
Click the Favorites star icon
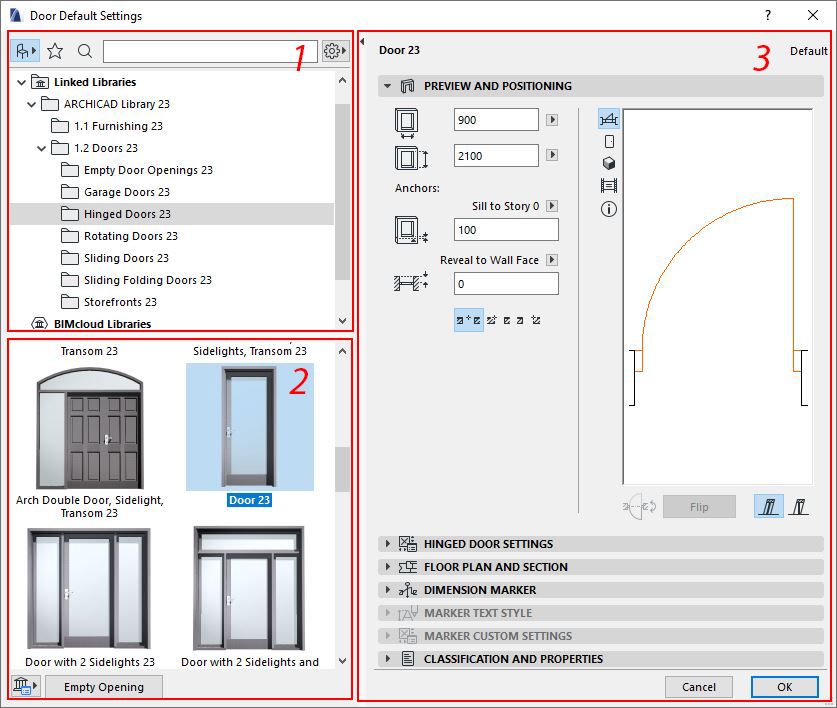click(55, 51)
